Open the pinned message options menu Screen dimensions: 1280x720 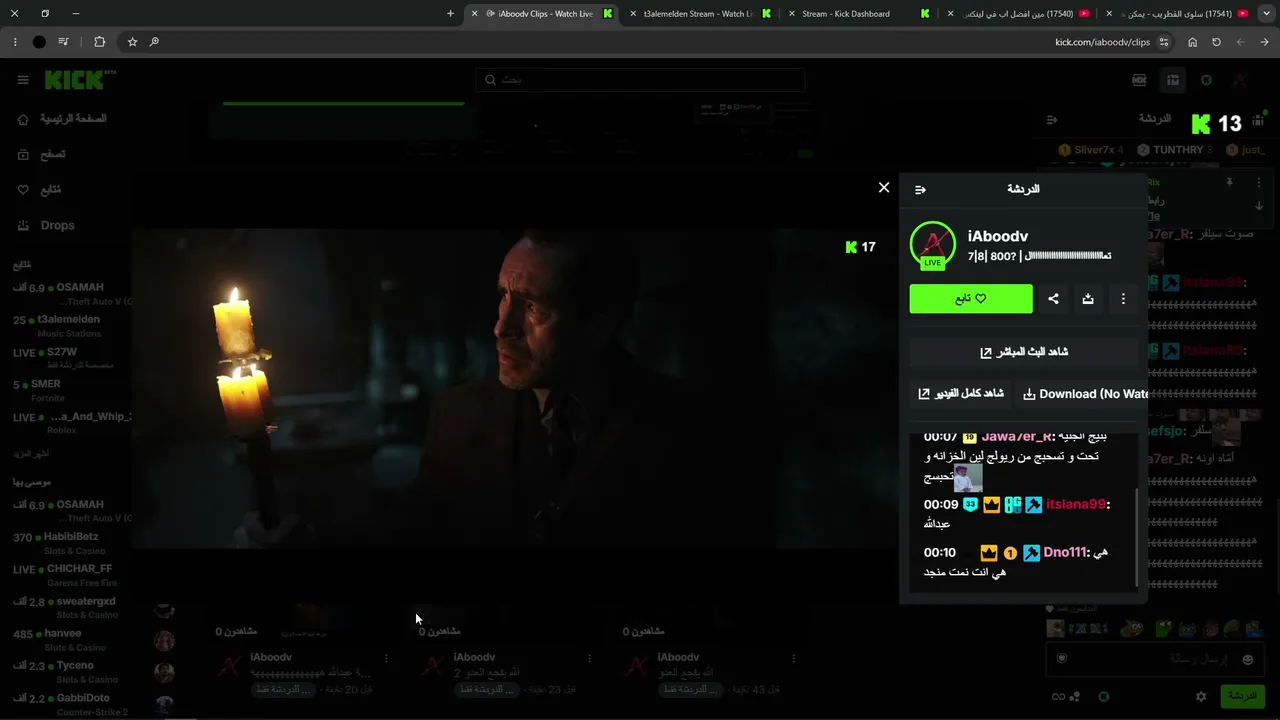1259,183
